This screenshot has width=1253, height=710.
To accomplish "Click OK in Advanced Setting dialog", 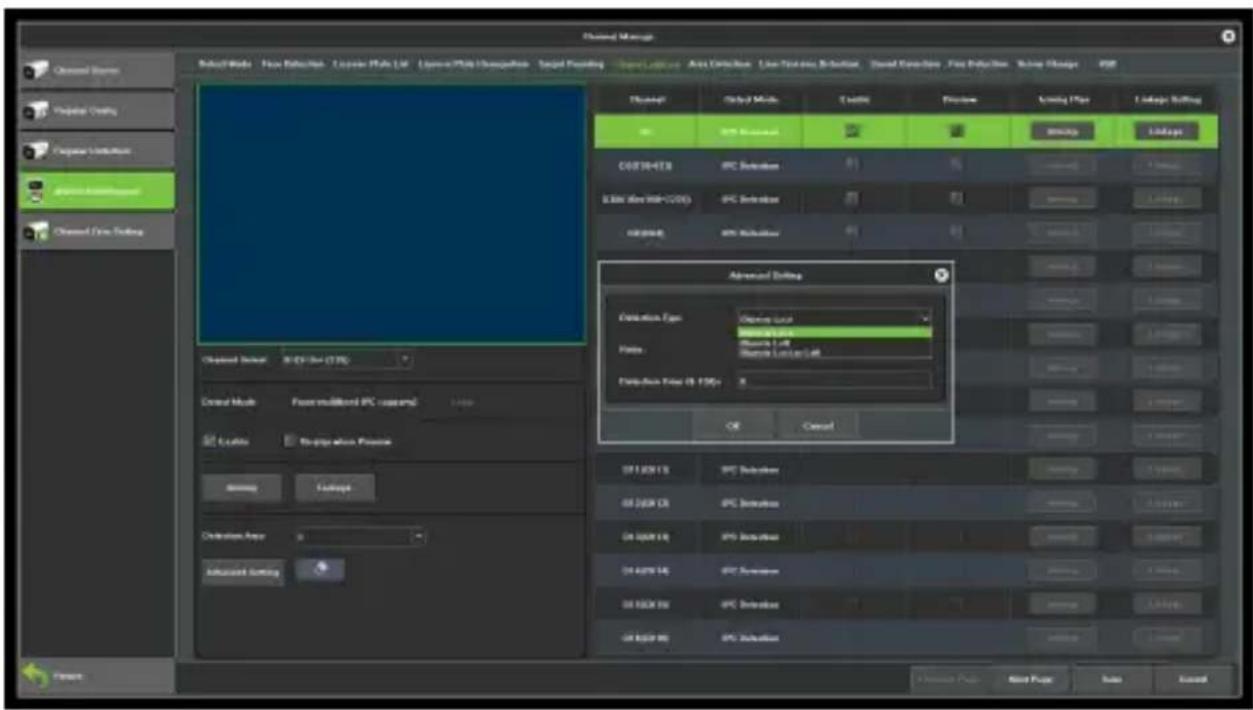I will coord(733,425).
